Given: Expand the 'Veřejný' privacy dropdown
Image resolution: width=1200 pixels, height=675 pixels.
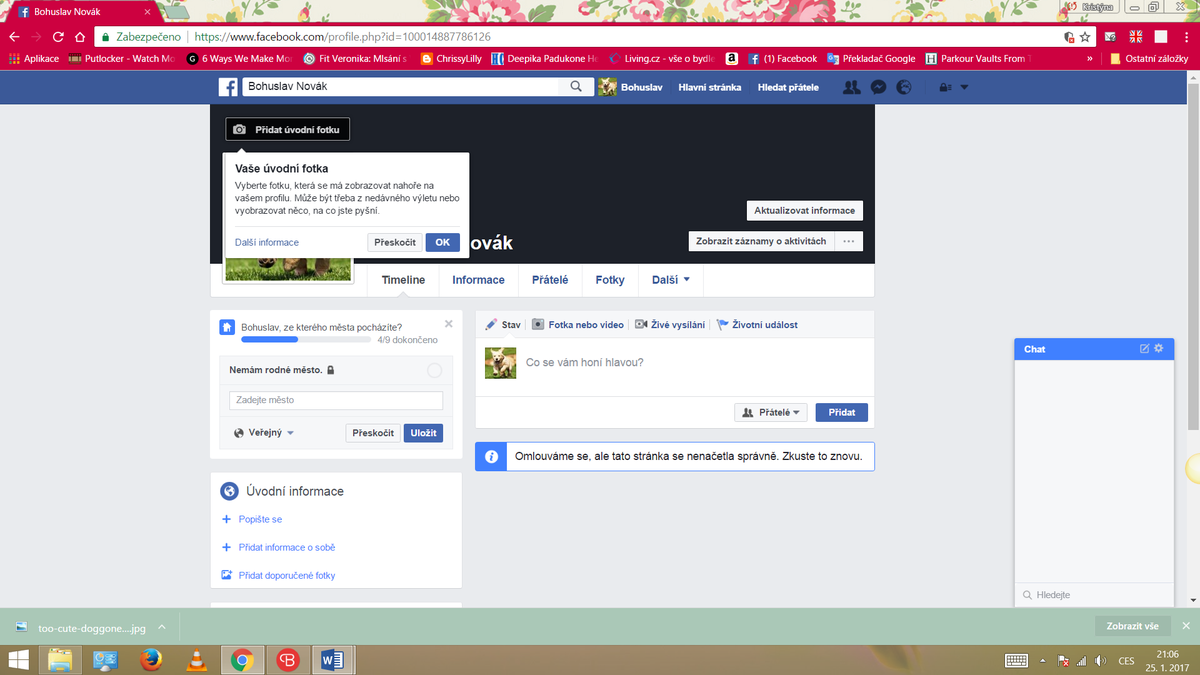Looking at the screenshot, I should click(265, 433).
